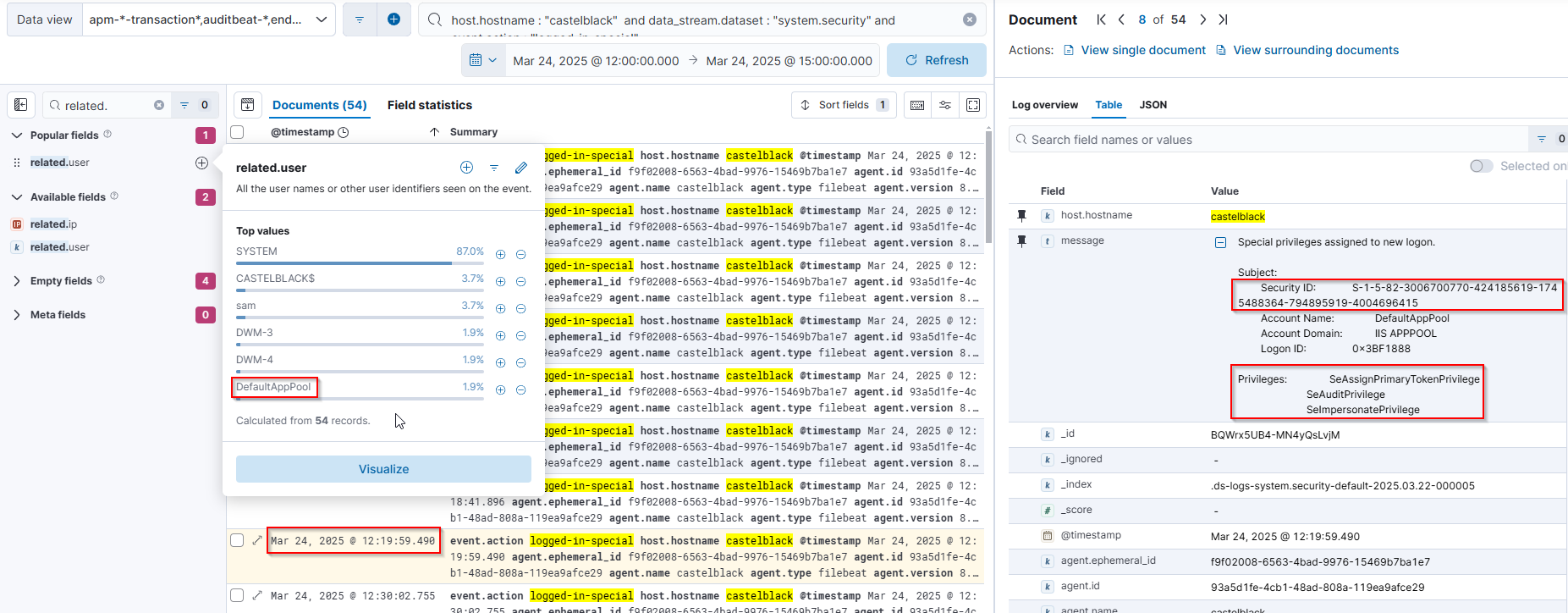Unpin the message field

[x=1021, y=241]
